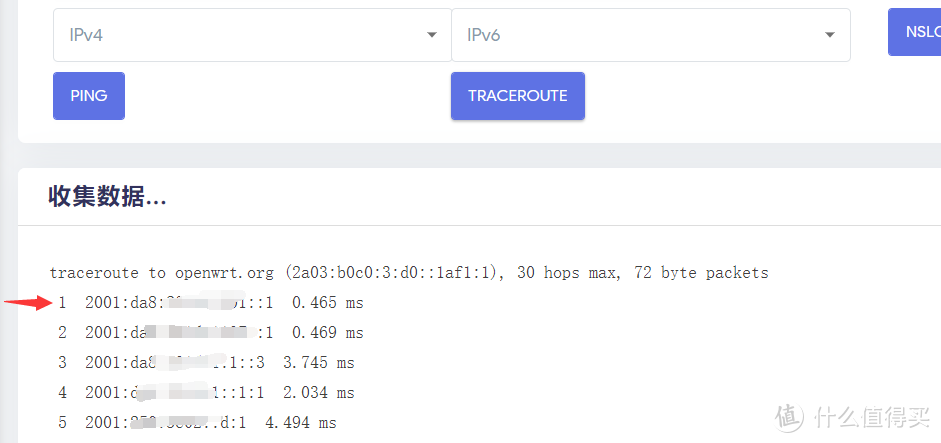941x443 pixels.
Task: Click the 值 watermark logo icon
Action: pyautogui.click(x=790, y=413)
